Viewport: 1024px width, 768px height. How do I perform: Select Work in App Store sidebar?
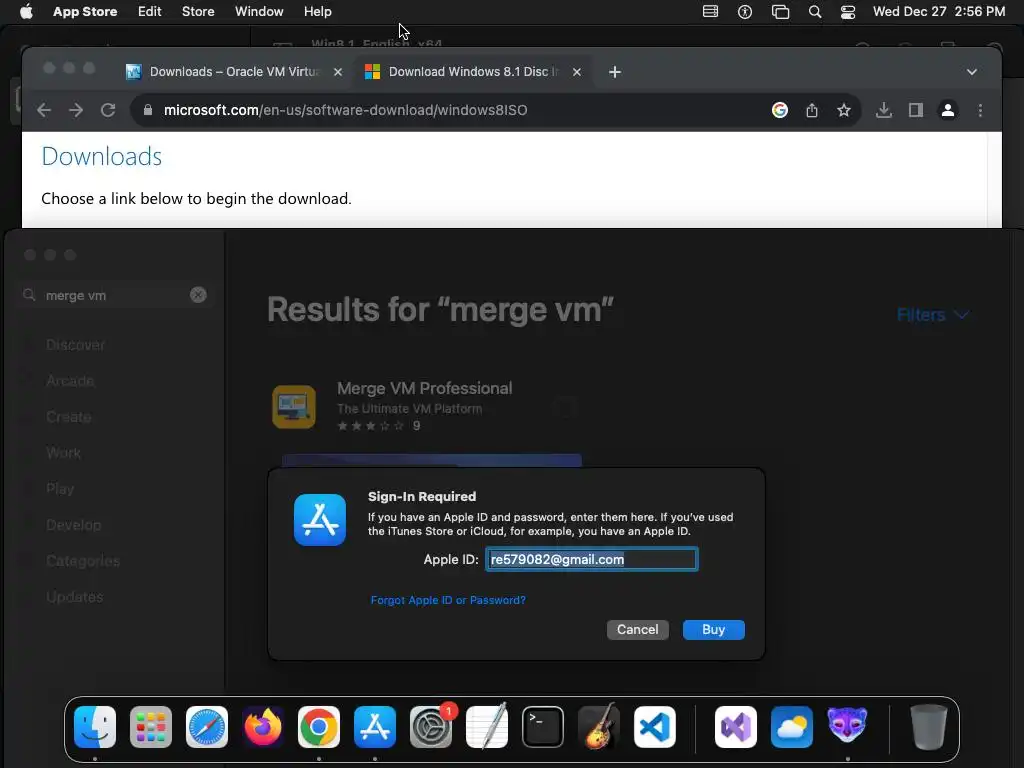pyautogui.click(x=63, y=453)
